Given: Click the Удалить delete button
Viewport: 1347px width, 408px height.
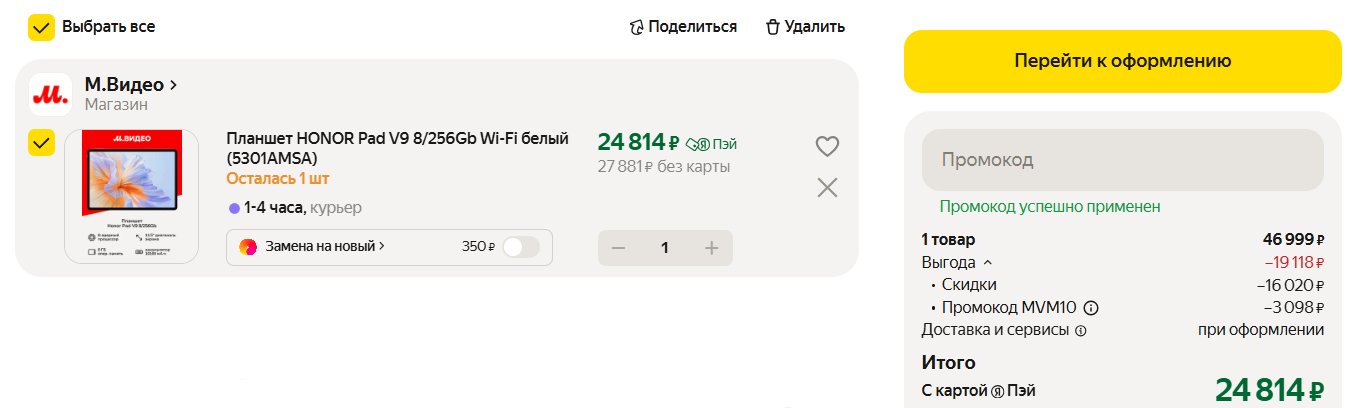Looking at the screenshot, I should pos(805,27).
